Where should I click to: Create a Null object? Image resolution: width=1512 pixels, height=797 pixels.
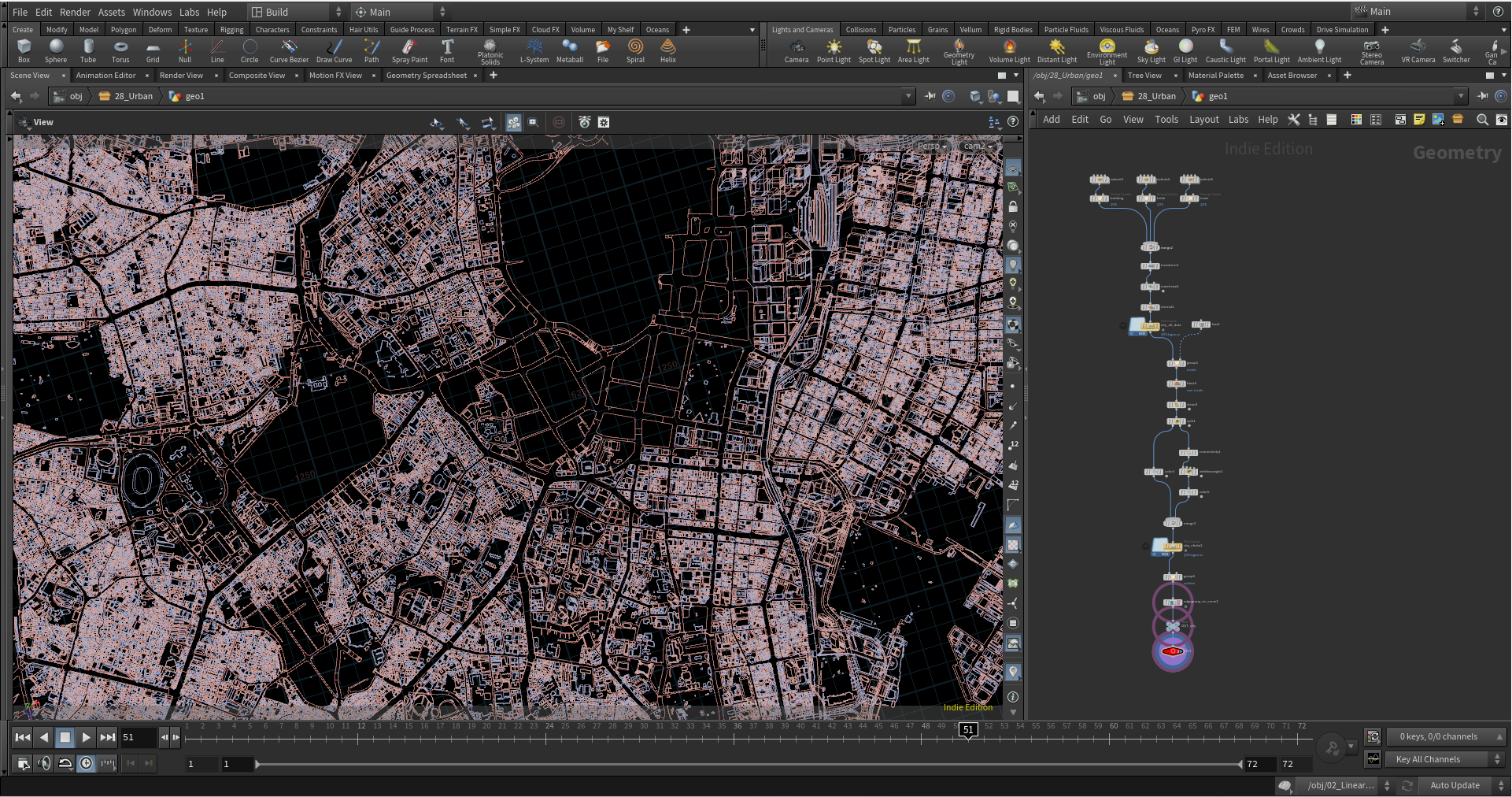tap(185, 51)
